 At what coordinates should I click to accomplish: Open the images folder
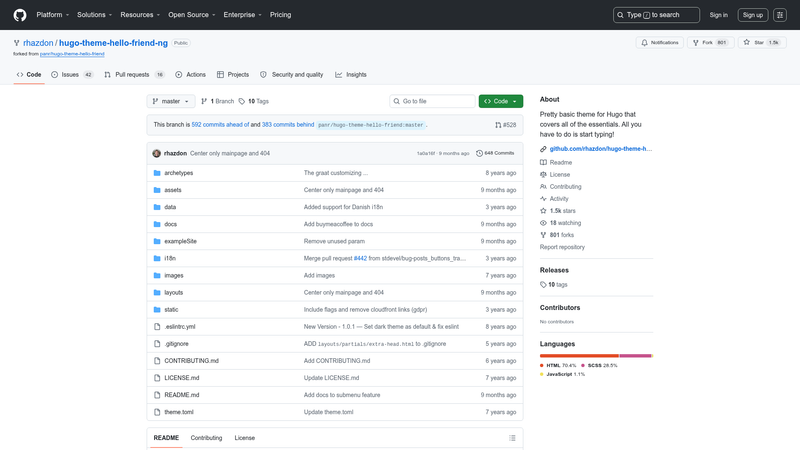pyautogui.click(x=173, y=276)
